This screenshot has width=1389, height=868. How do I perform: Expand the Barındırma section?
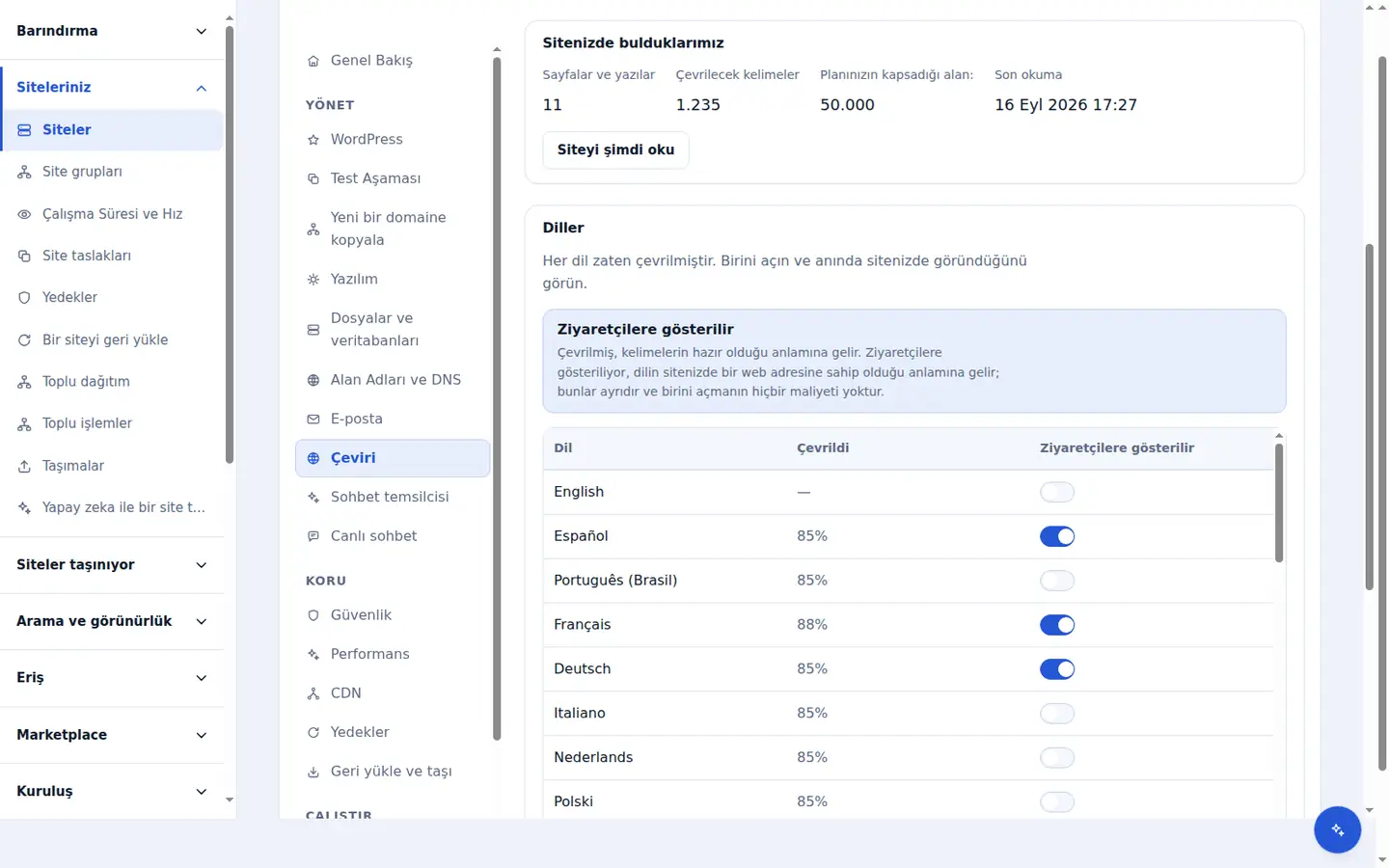pyautogui.click(x=112, y=31)
